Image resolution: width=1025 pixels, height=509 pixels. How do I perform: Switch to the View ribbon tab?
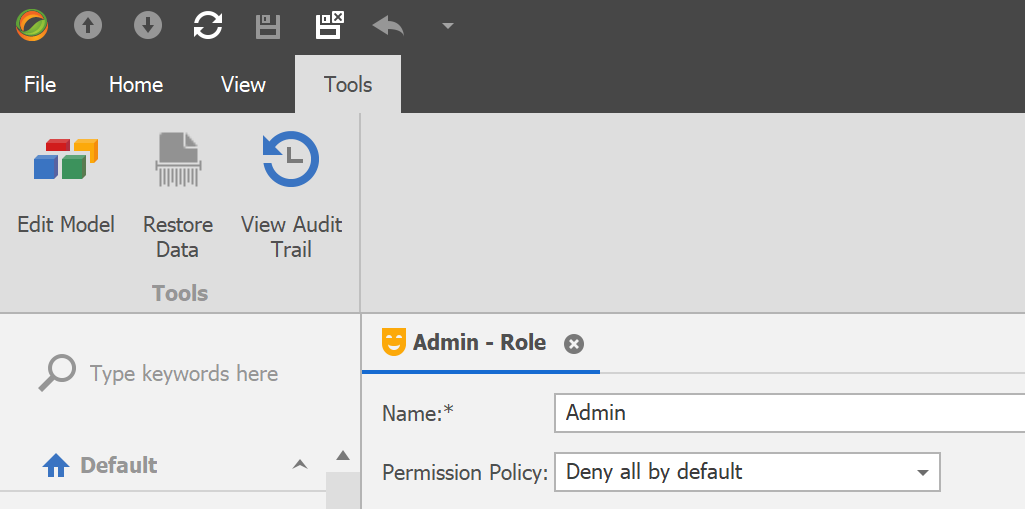point(243,84)
